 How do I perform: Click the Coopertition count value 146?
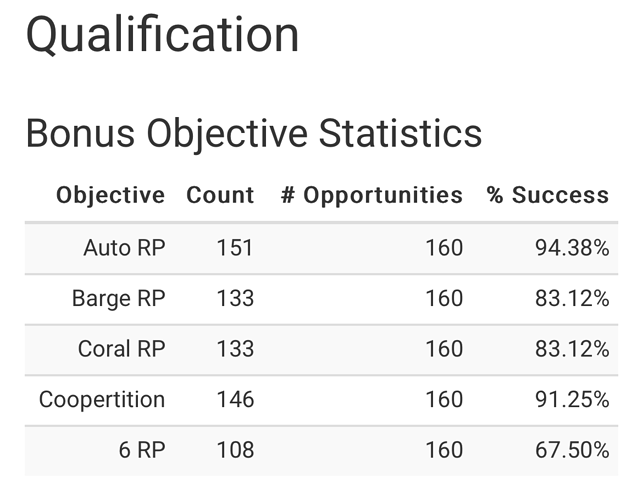tap(235, 399)
